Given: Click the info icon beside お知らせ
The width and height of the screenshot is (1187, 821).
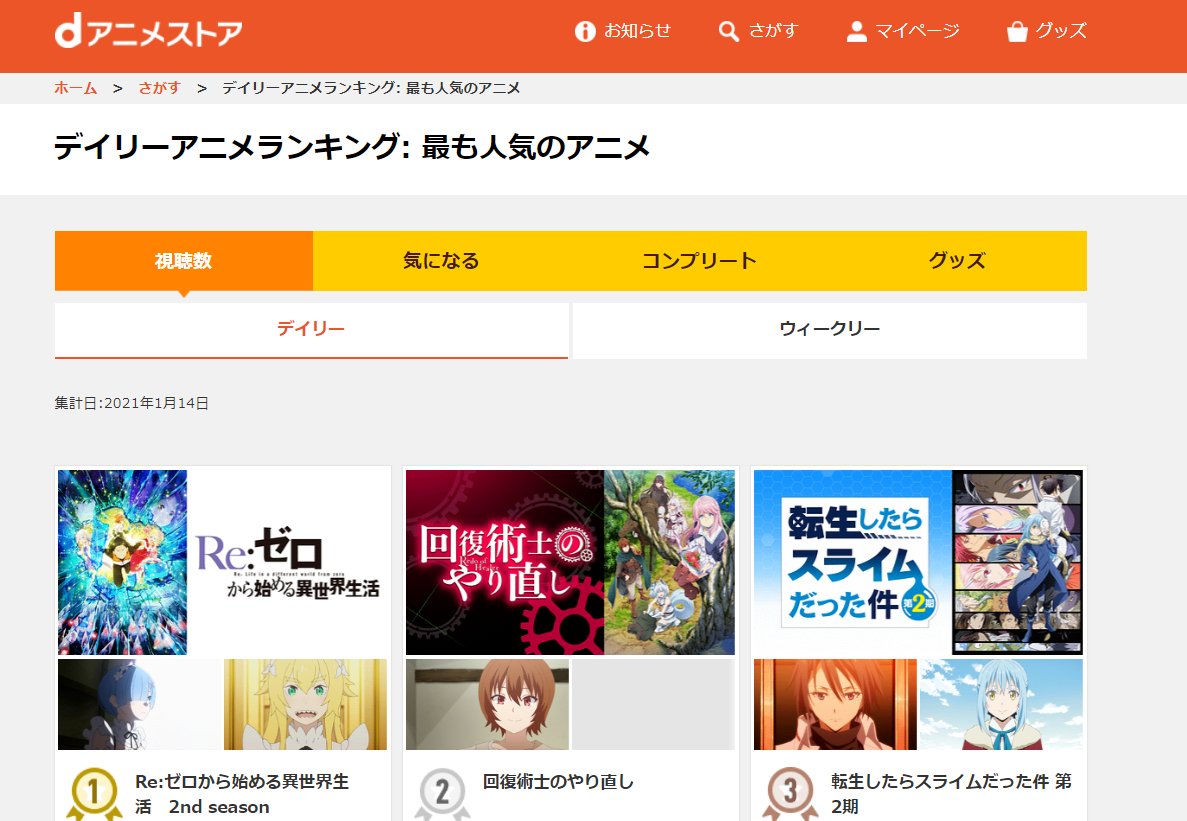Looking at the screenshot, I should point(585,31).
